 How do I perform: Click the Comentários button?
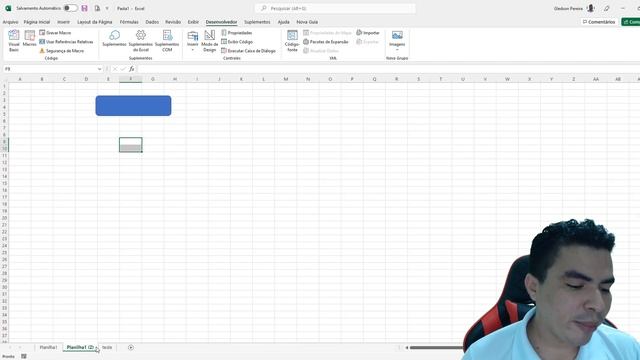(x=599, y=22)
